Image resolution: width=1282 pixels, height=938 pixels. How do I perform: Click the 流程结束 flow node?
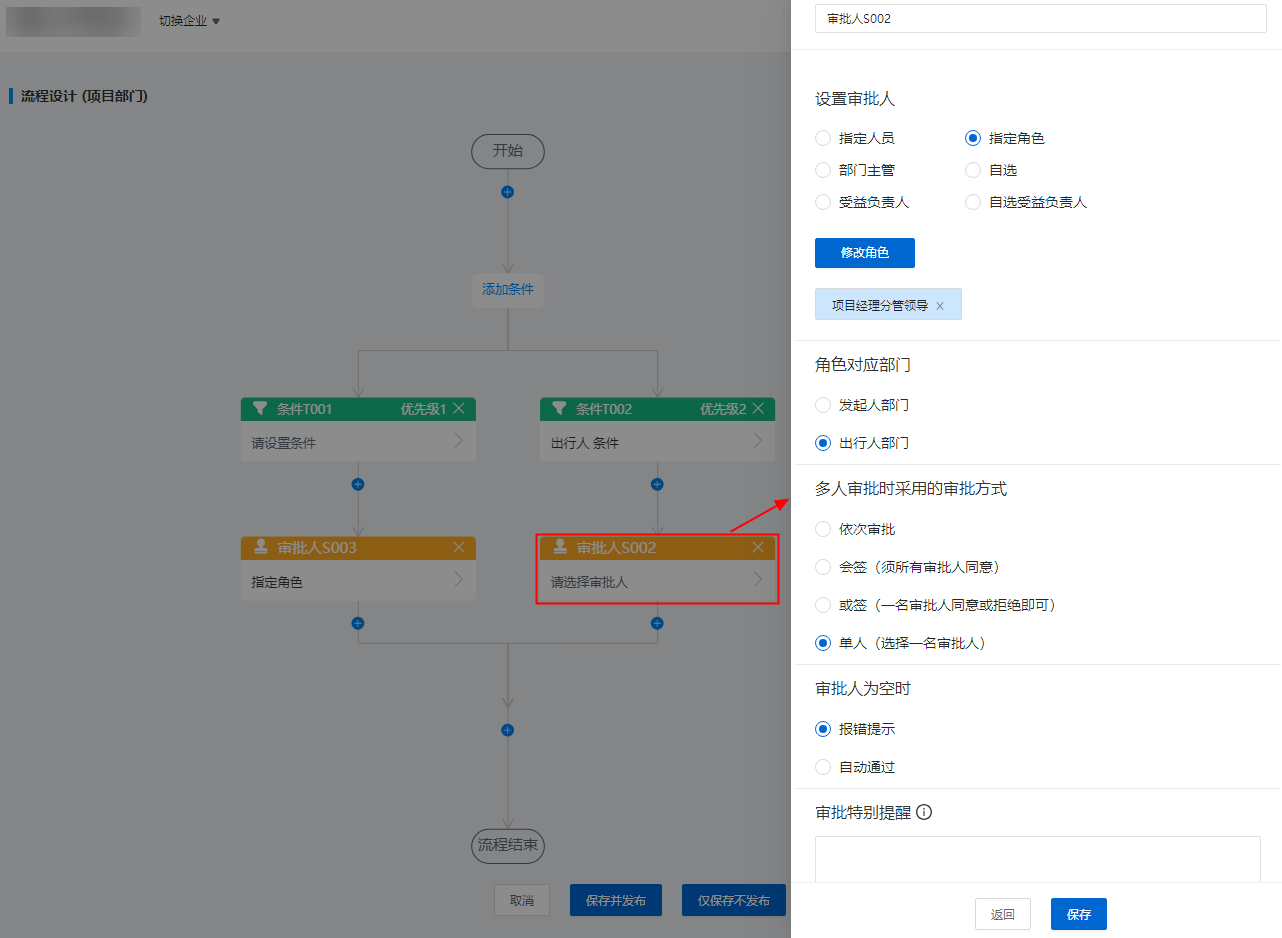[x=508, y=845]
